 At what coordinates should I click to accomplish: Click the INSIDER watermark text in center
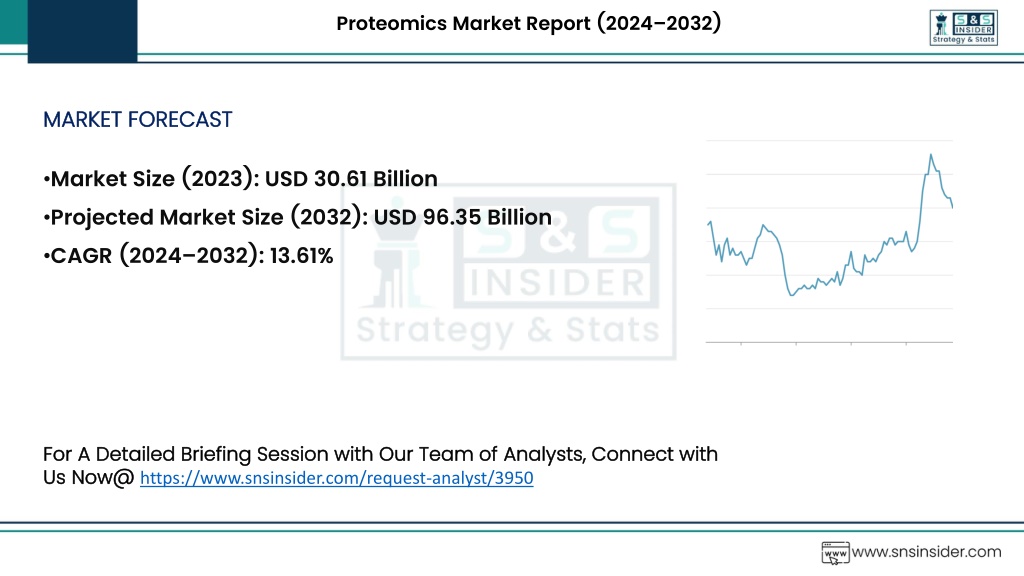click(557, 283)
